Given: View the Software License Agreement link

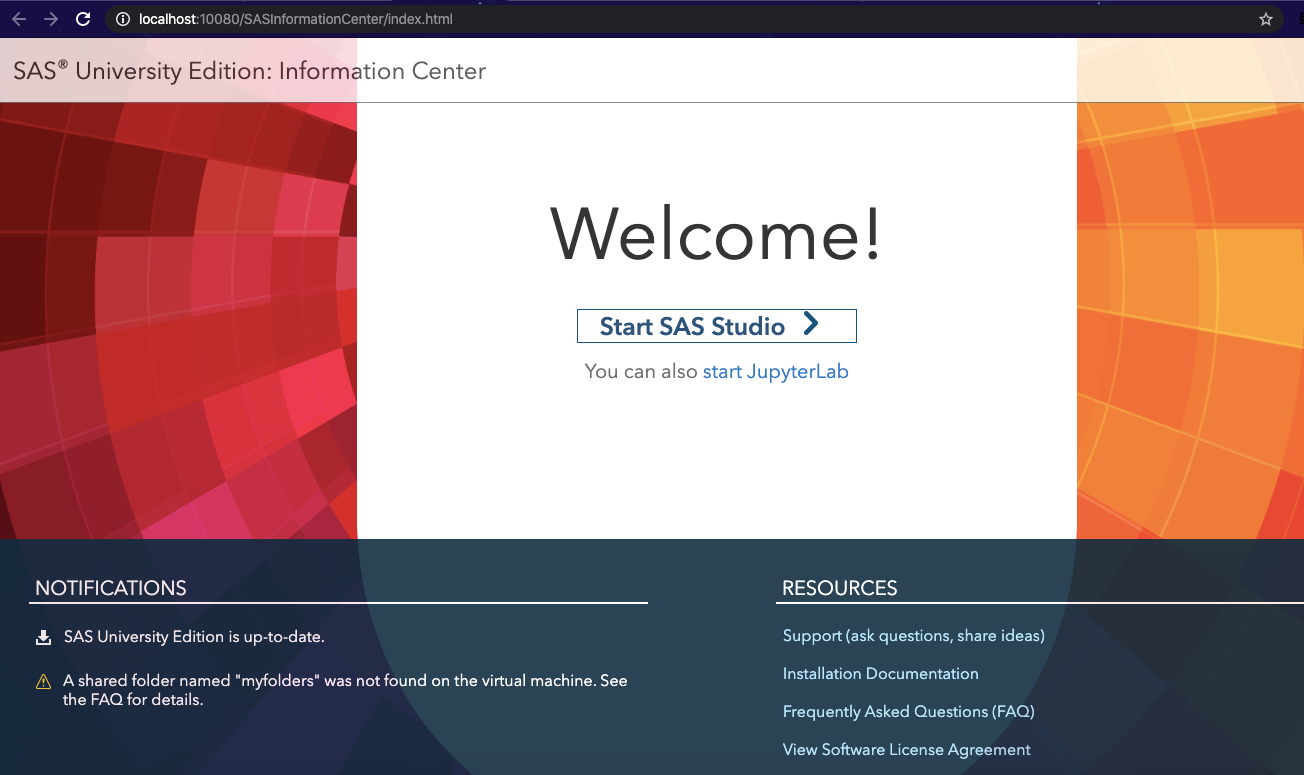Looking at the screenshot, I should (906, 750).
